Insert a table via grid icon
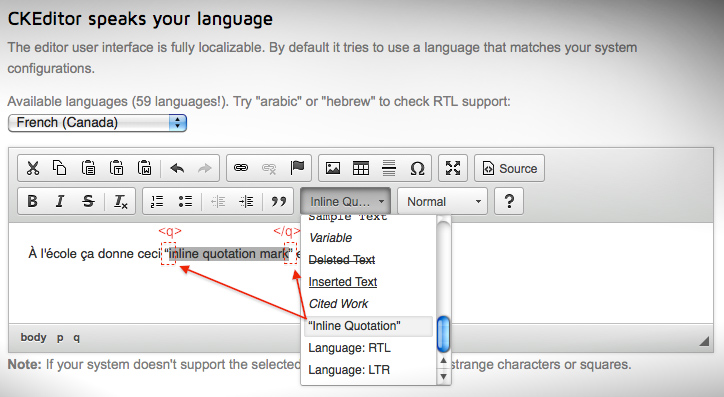 (x=361, y=168)
